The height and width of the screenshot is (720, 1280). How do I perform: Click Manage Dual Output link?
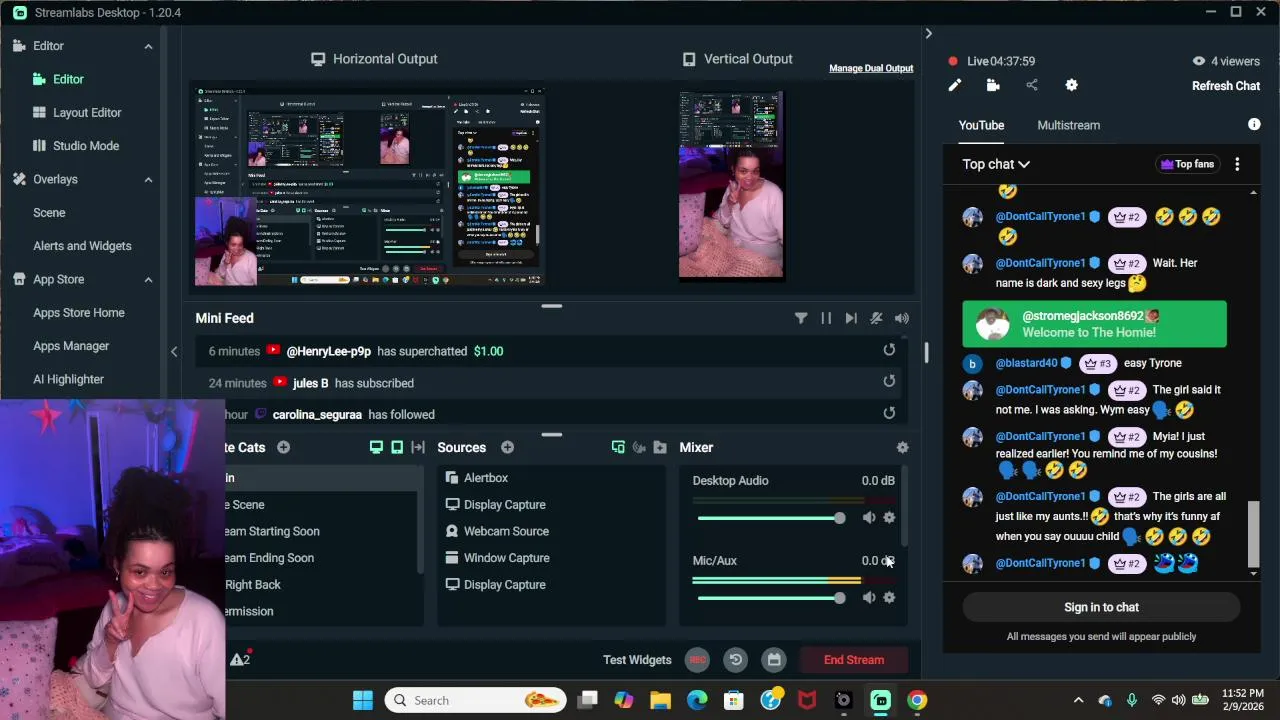871,68
